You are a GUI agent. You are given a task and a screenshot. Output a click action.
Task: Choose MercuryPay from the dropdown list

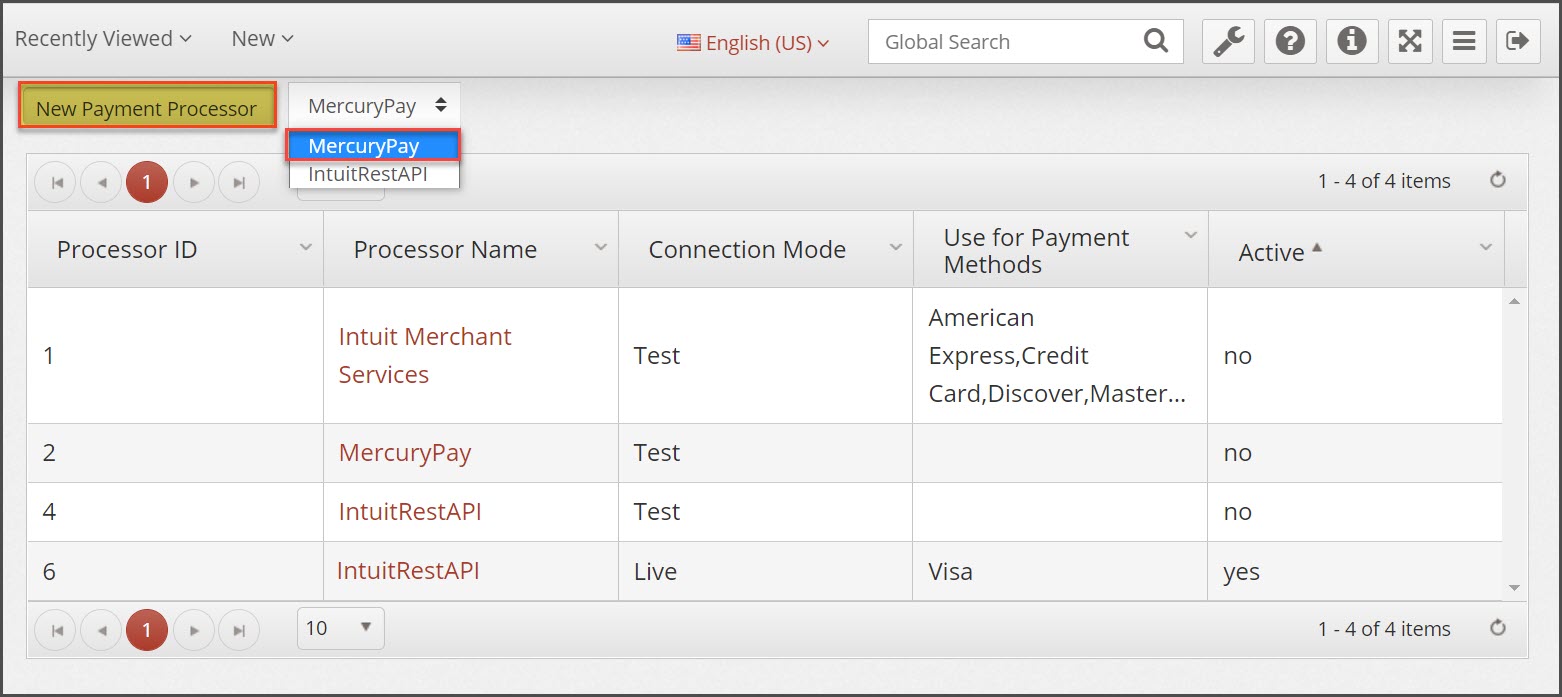click(374, 146)
